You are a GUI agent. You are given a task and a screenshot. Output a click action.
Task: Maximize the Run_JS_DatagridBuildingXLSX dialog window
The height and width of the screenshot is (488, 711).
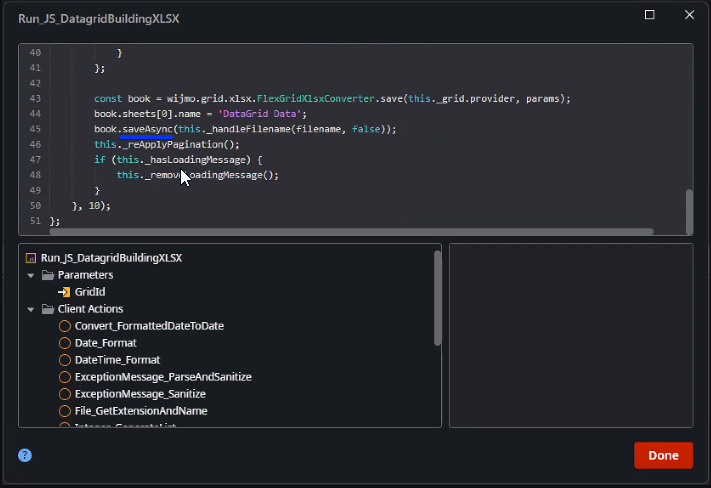click(x=650, y=15)
